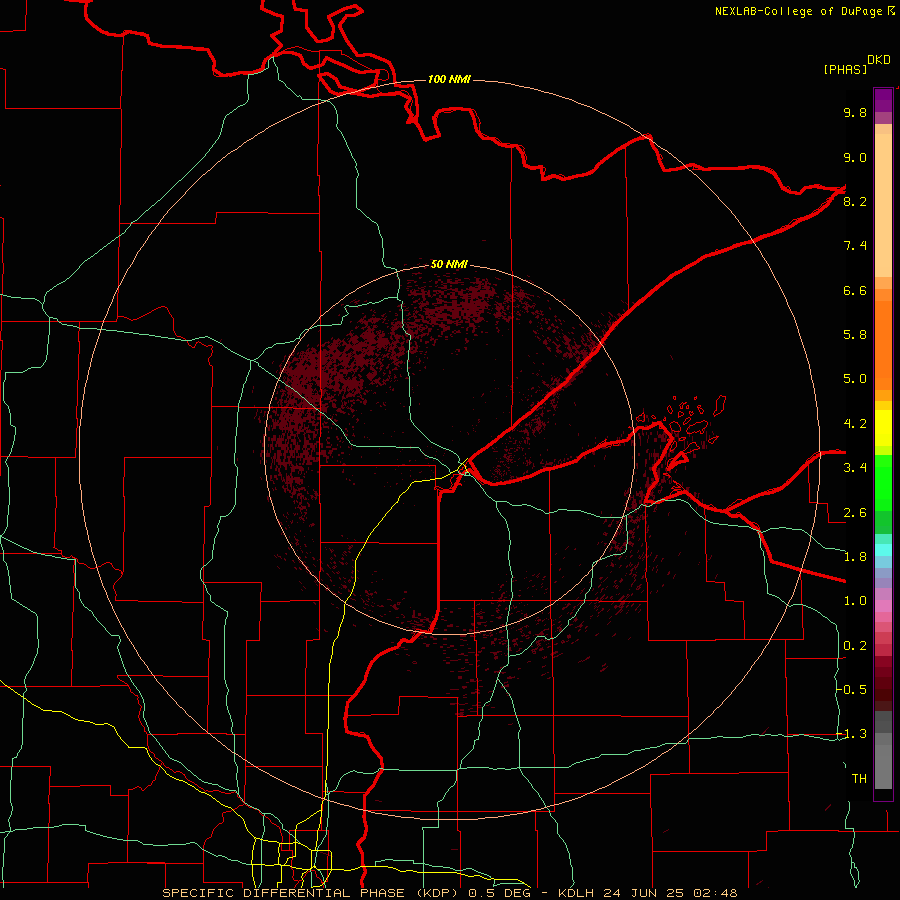
Task: Click the -1.3 scale value
Action: click(852, 734)
